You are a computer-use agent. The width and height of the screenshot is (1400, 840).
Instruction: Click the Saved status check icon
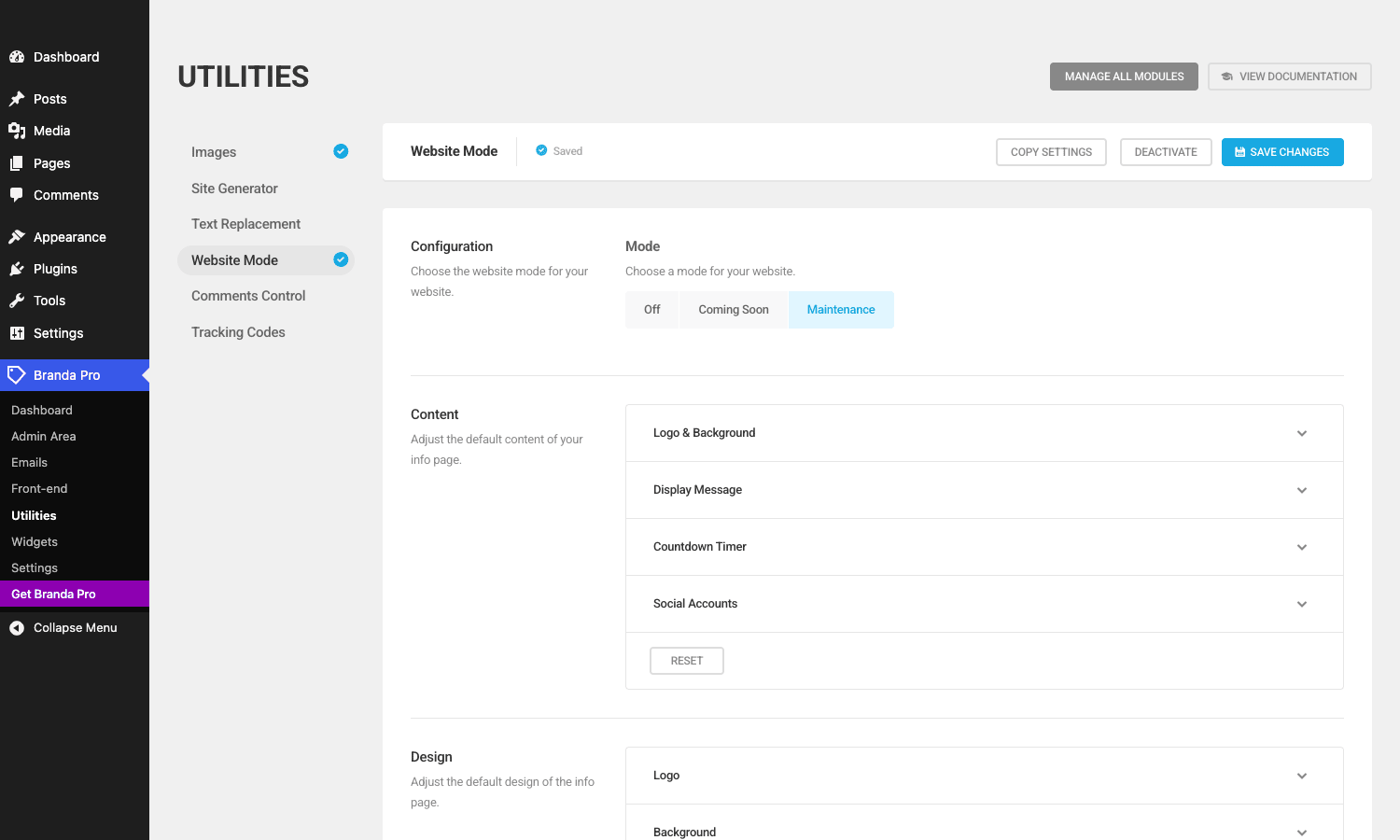coord(541,150)
